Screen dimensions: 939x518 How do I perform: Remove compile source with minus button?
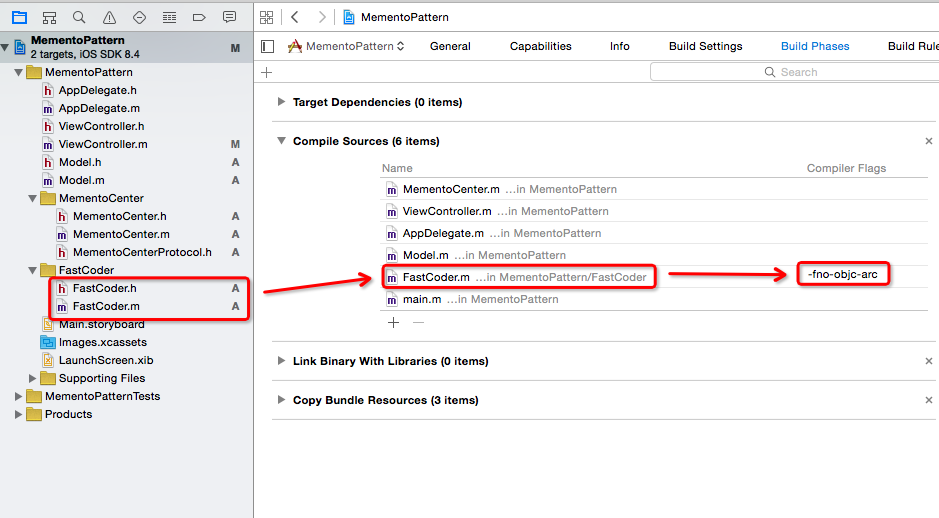419,323
